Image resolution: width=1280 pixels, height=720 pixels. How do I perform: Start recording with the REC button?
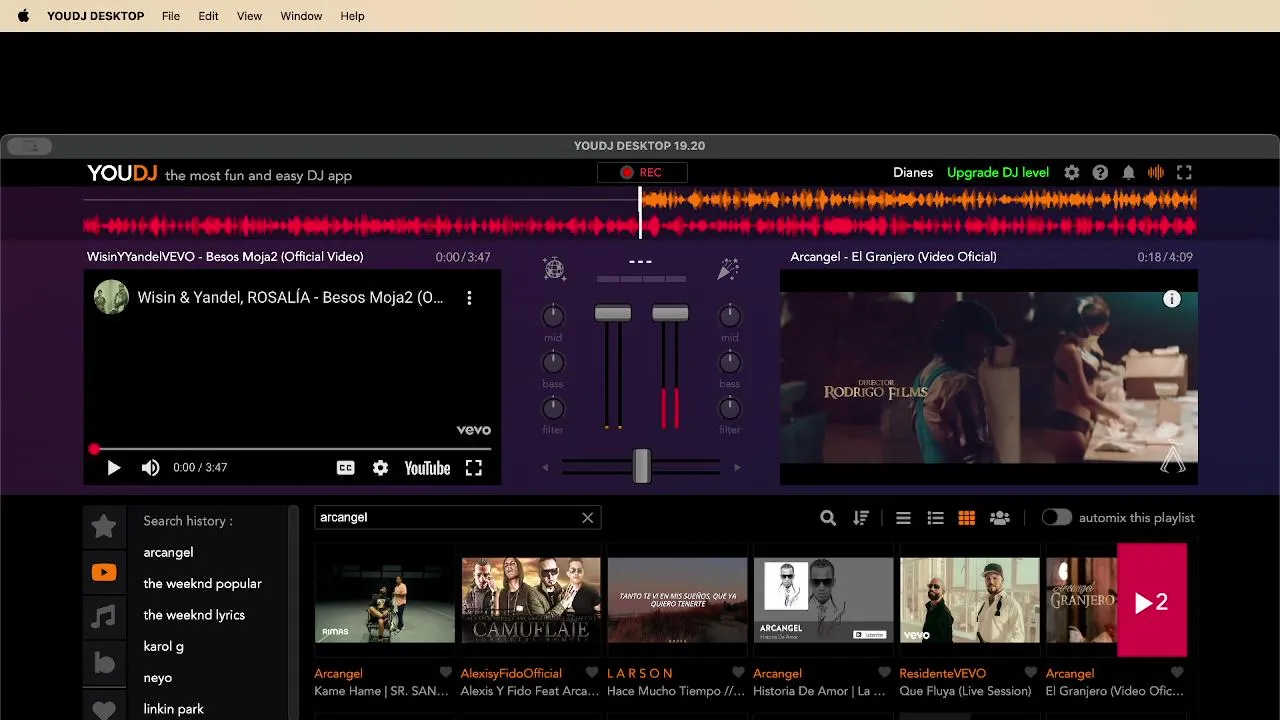click(x=641, y=172)
